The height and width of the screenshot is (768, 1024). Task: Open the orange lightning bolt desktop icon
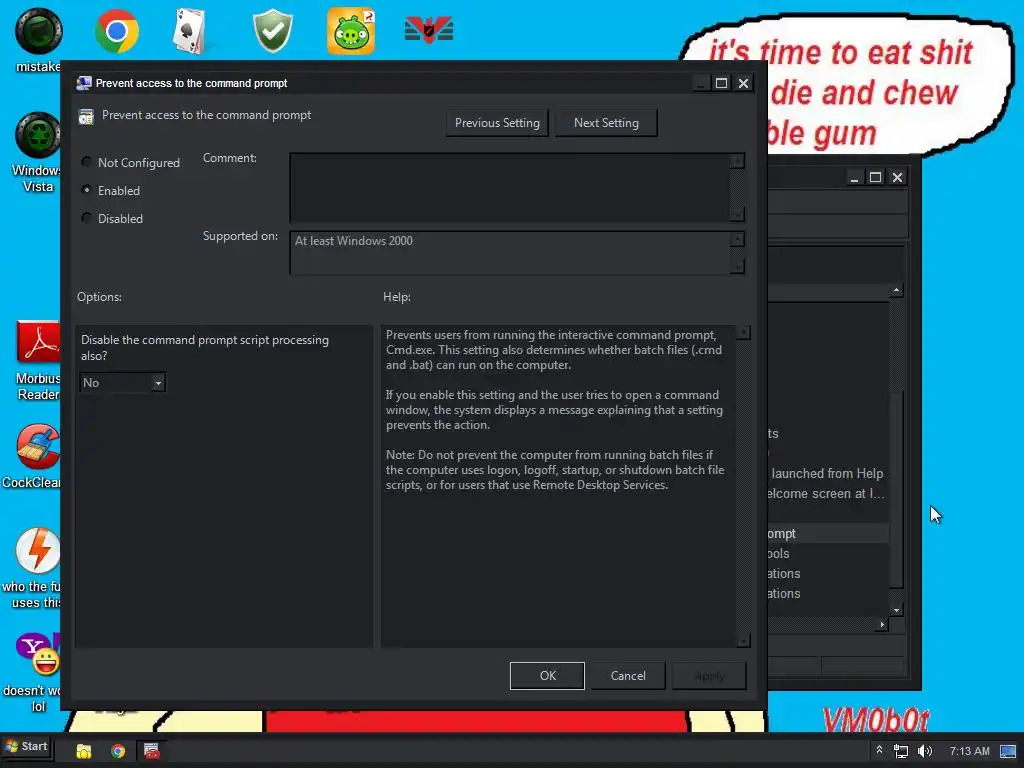(38, 550)
